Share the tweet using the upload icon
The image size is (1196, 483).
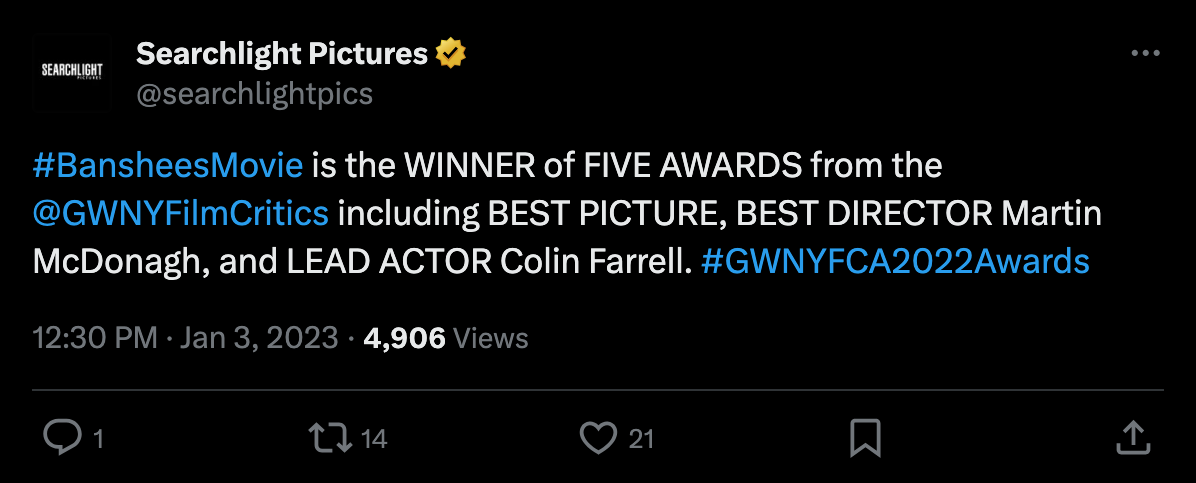1131,437
